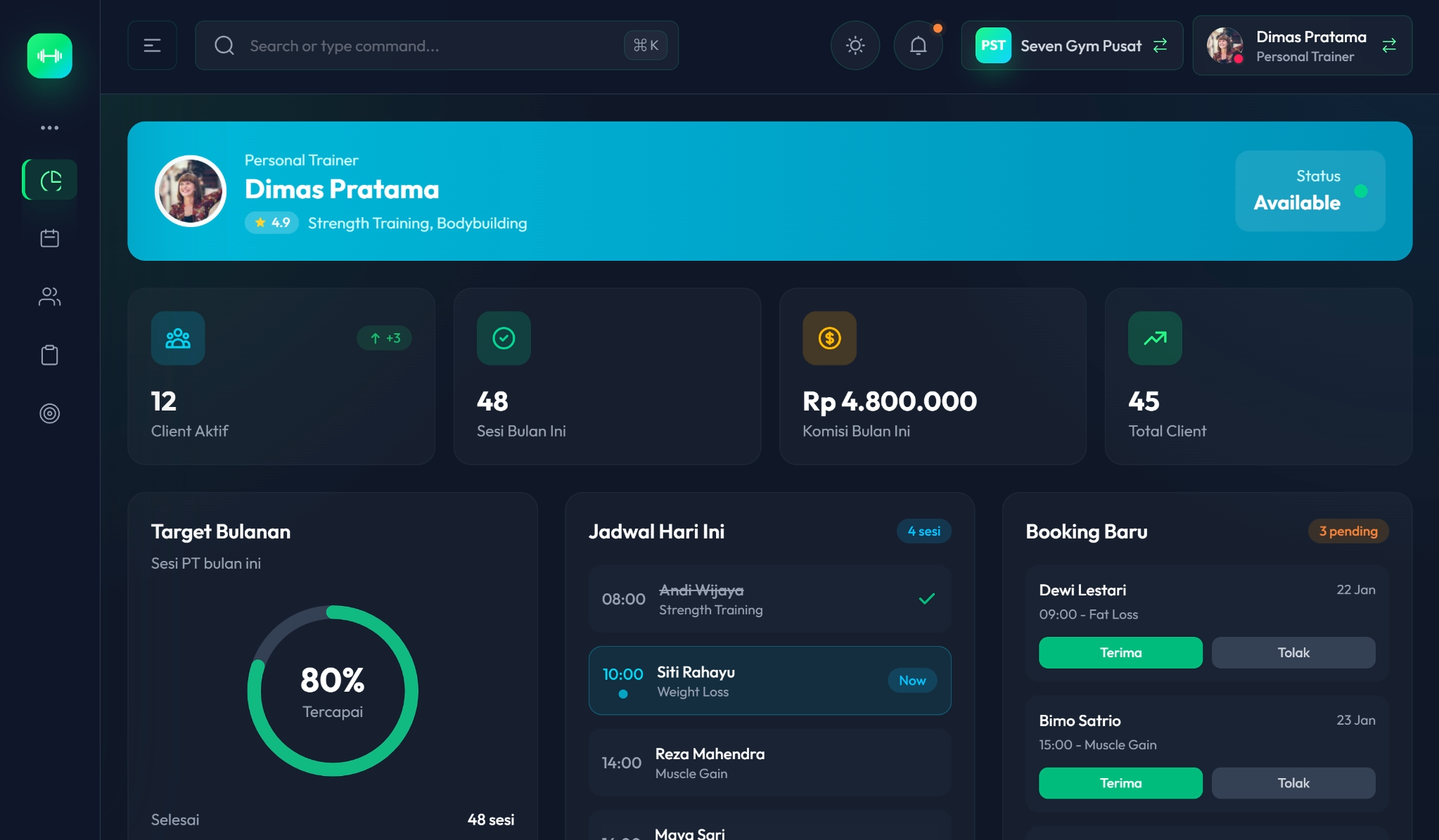Open Dimas Pratama profile menu

click(1302, 46)
